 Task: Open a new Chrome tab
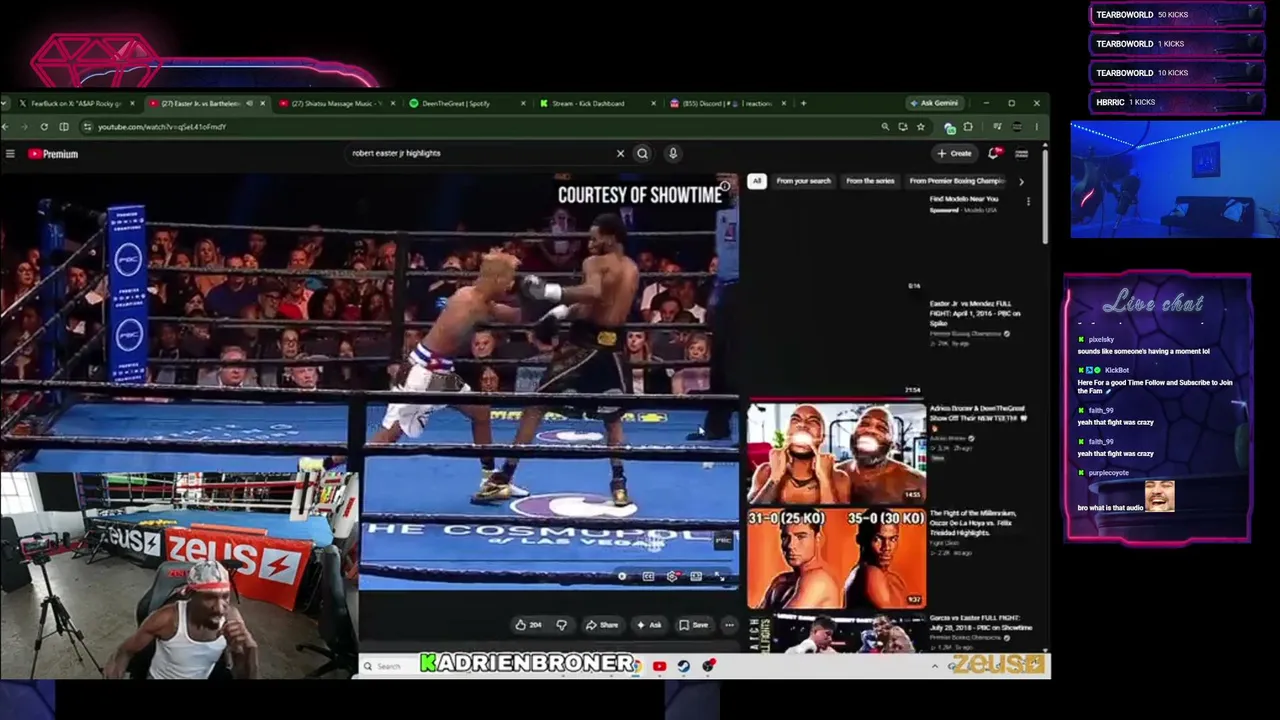pyautogui.click(x=803, y=103)
